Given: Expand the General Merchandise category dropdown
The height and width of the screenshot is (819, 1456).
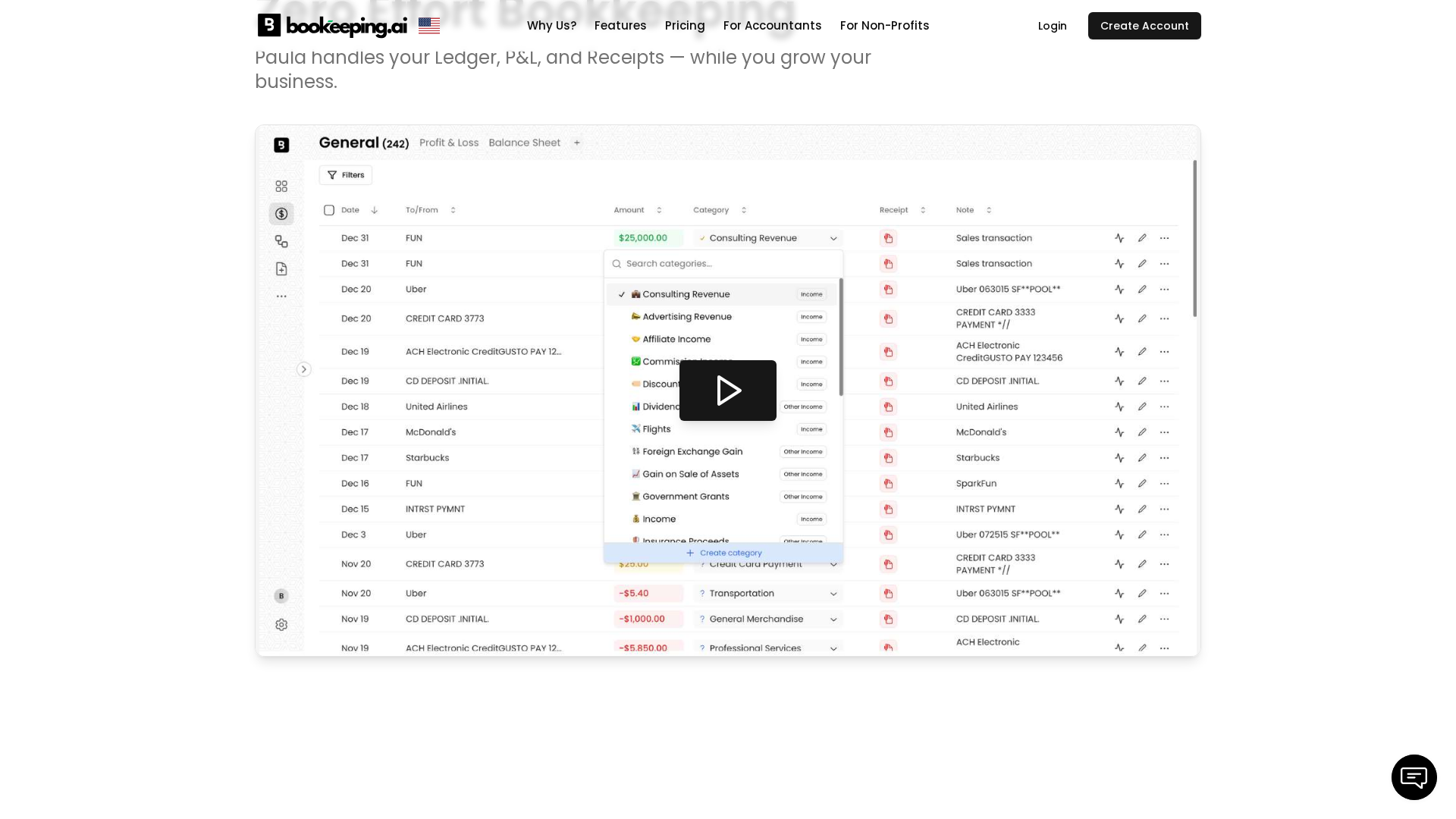Looking at the screenshot, I should click(833, 620).
